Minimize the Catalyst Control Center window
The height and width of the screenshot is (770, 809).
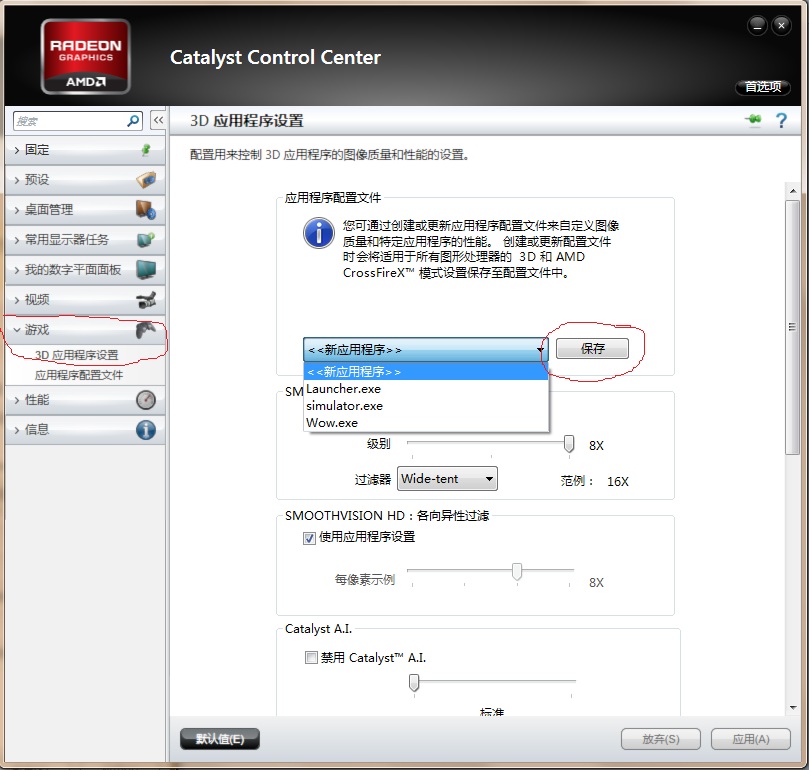(x=757, y=25)
